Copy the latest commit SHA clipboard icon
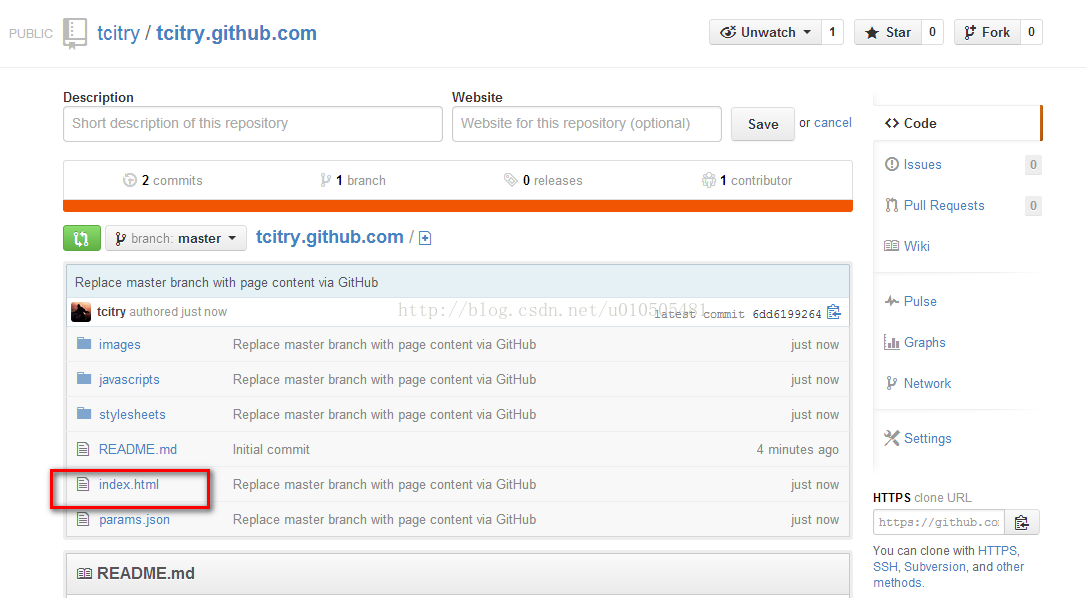The width and height of the screenshot is (1086, 598). click(x=834, y=313)
